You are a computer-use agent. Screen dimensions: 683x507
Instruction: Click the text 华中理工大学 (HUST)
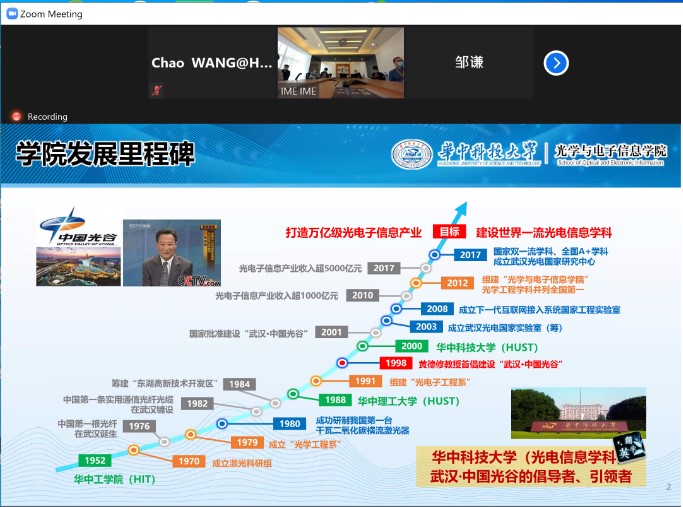[x=409, y=401]
